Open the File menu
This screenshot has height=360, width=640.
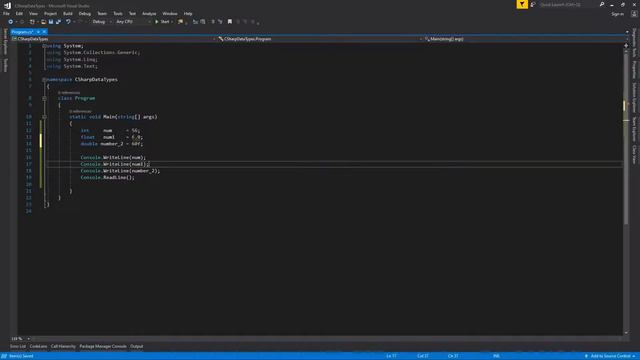click(6, 13)
